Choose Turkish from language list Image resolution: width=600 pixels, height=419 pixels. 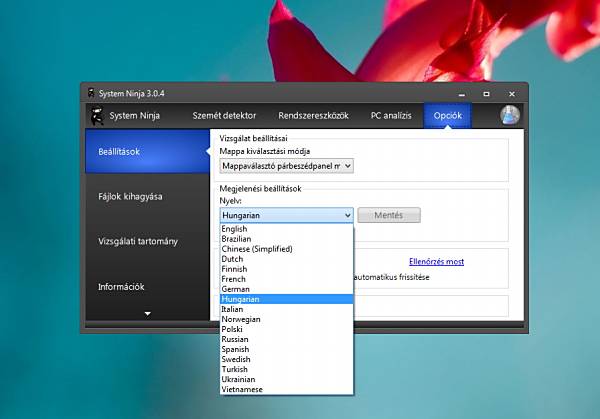[287, 369]
